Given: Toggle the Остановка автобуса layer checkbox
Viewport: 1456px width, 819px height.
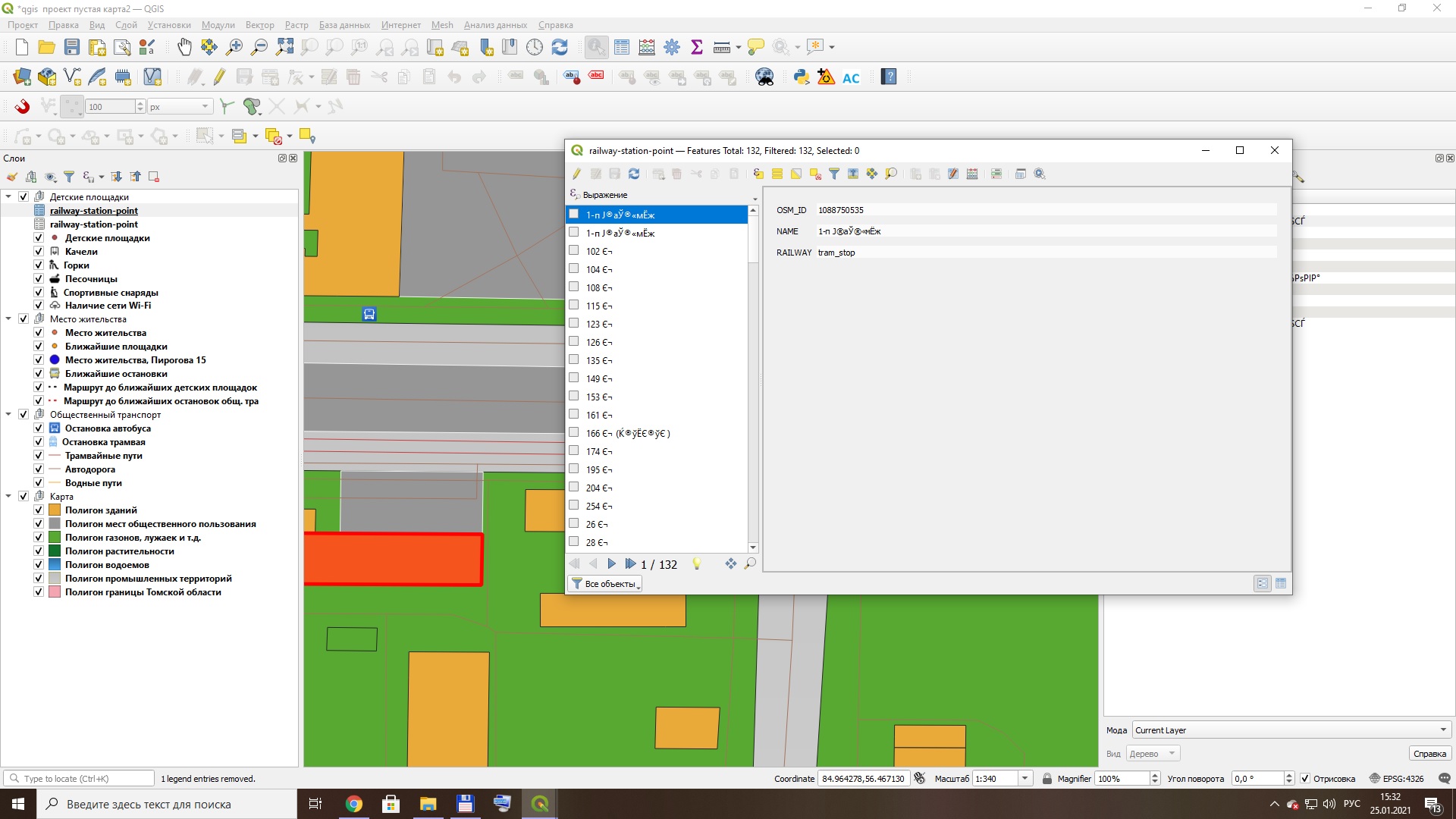Looking at the screenshot, I should coord(39,428).
